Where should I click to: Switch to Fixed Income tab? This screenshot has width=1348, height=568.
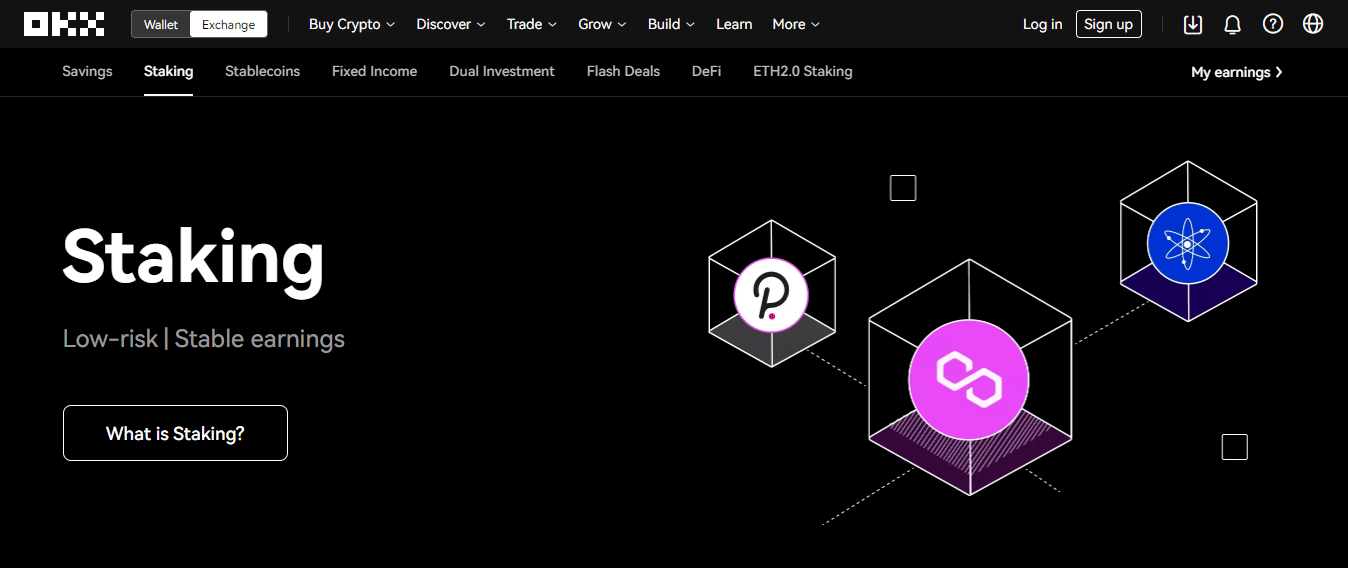(x=374, y=71)
